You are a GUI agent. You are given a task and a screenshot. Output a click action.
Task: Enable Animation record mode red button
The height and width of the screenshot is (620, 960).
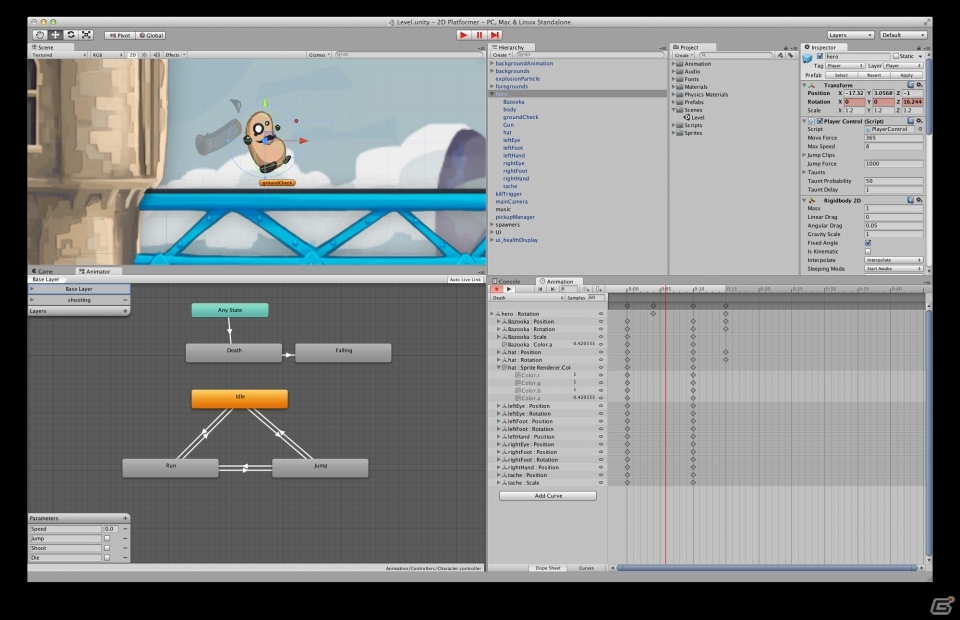click(497, 289)
